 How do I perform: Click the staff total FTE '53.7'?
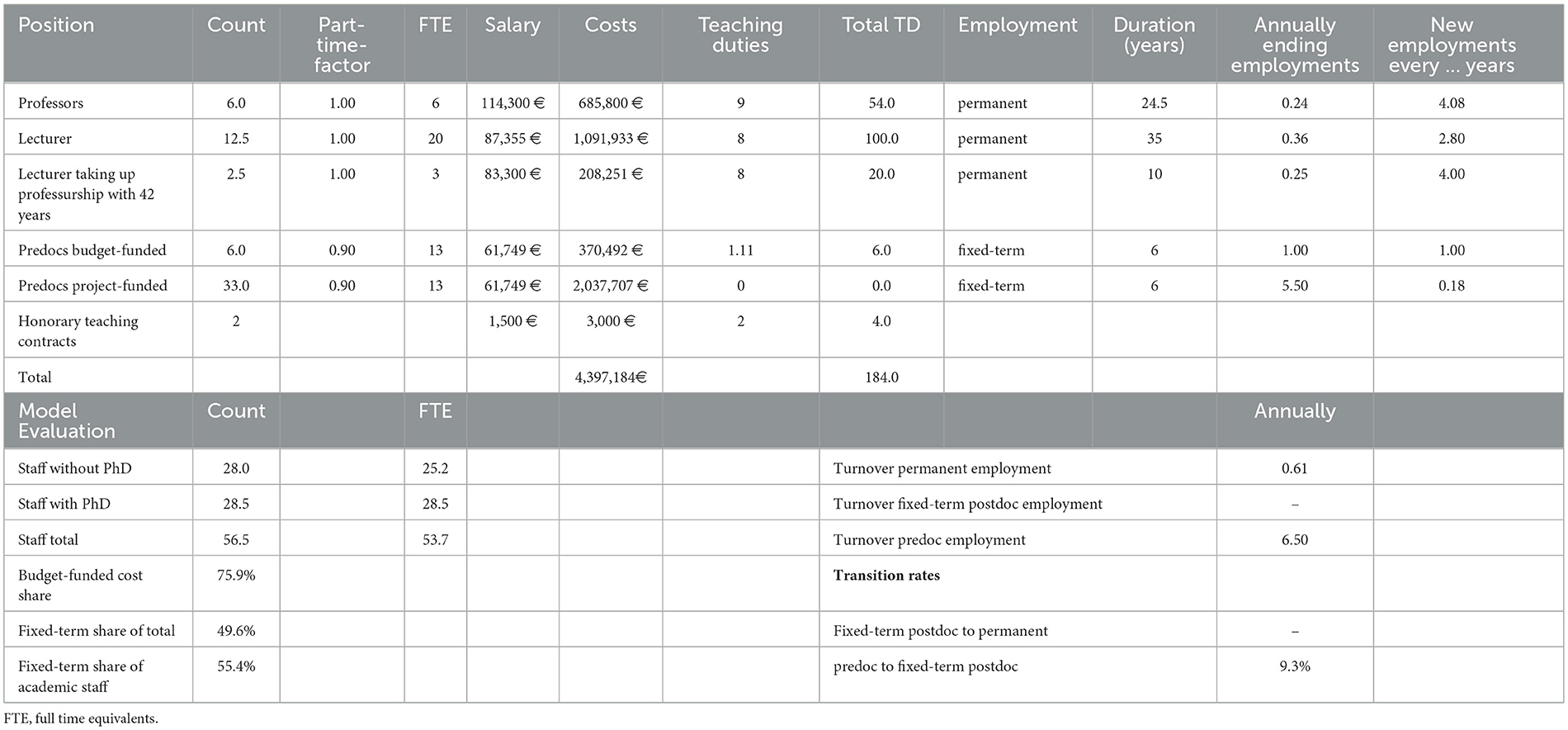(x=436, y=540)
